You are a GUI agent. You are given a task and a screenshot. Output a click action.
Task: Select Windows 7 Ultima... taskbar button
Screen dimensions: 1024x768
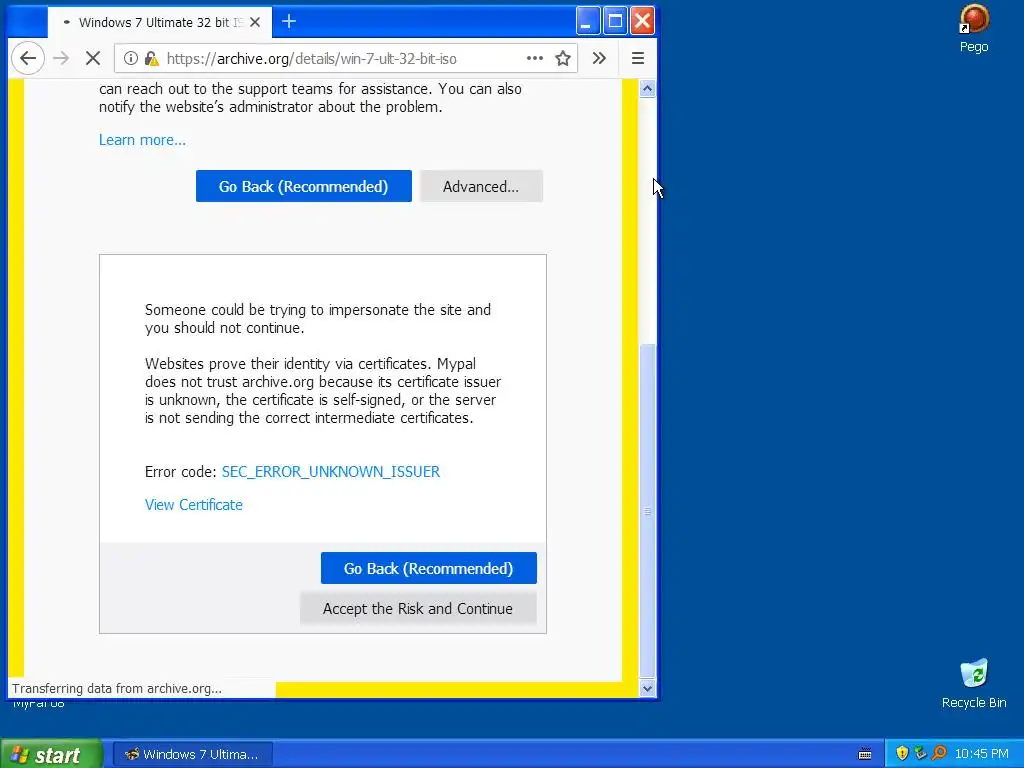click(193, 754)
